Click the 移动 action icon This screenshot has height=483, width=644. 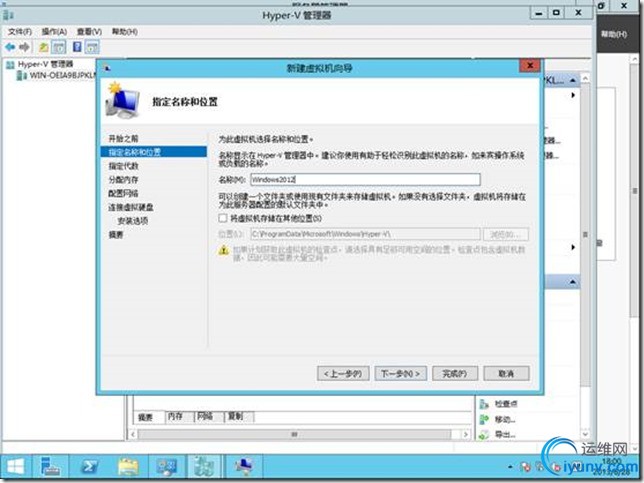coord(484,419)
